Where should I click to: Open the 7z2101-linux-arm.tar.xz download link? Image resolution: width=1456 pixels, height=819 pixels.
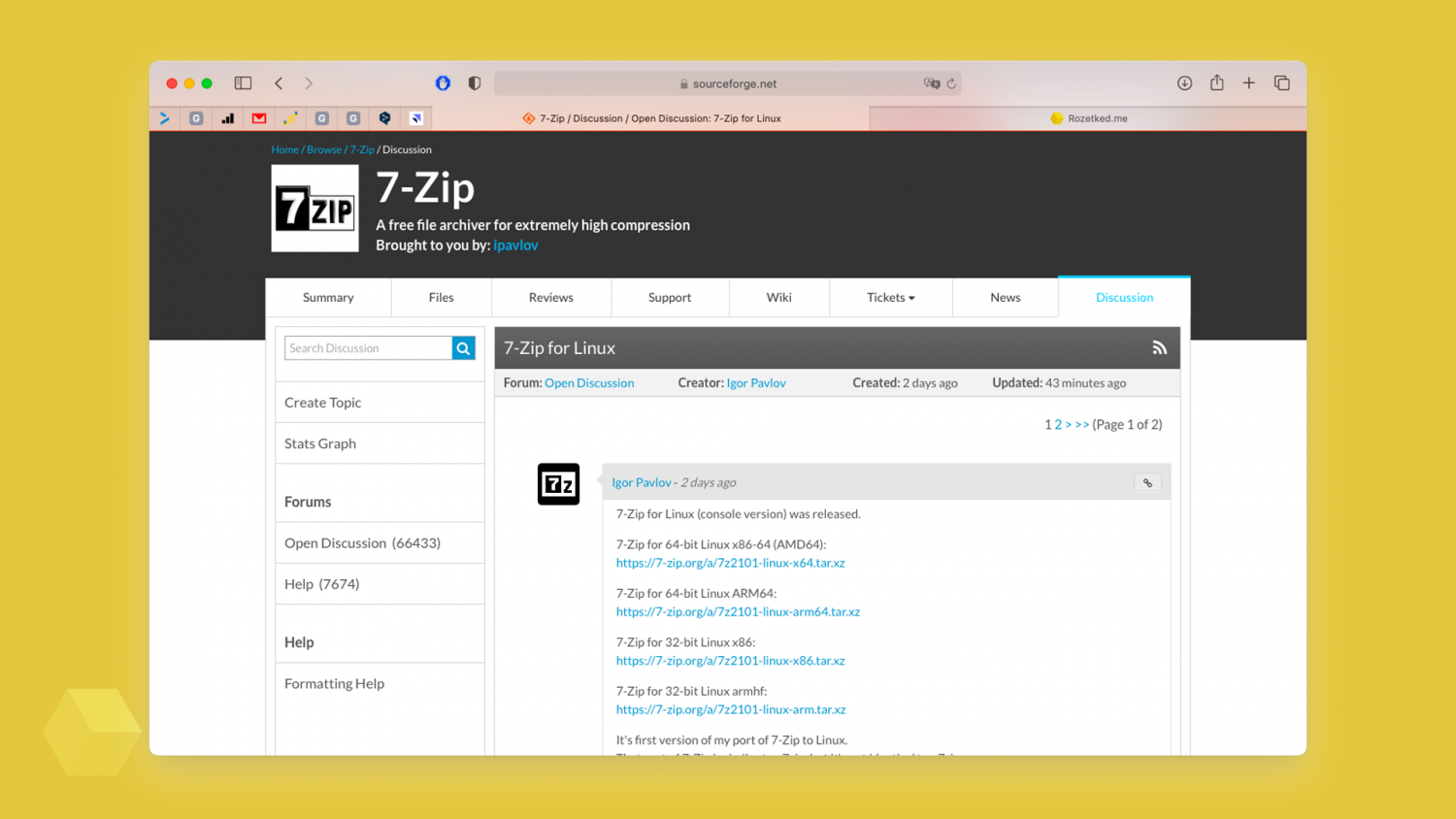(731, 710)
